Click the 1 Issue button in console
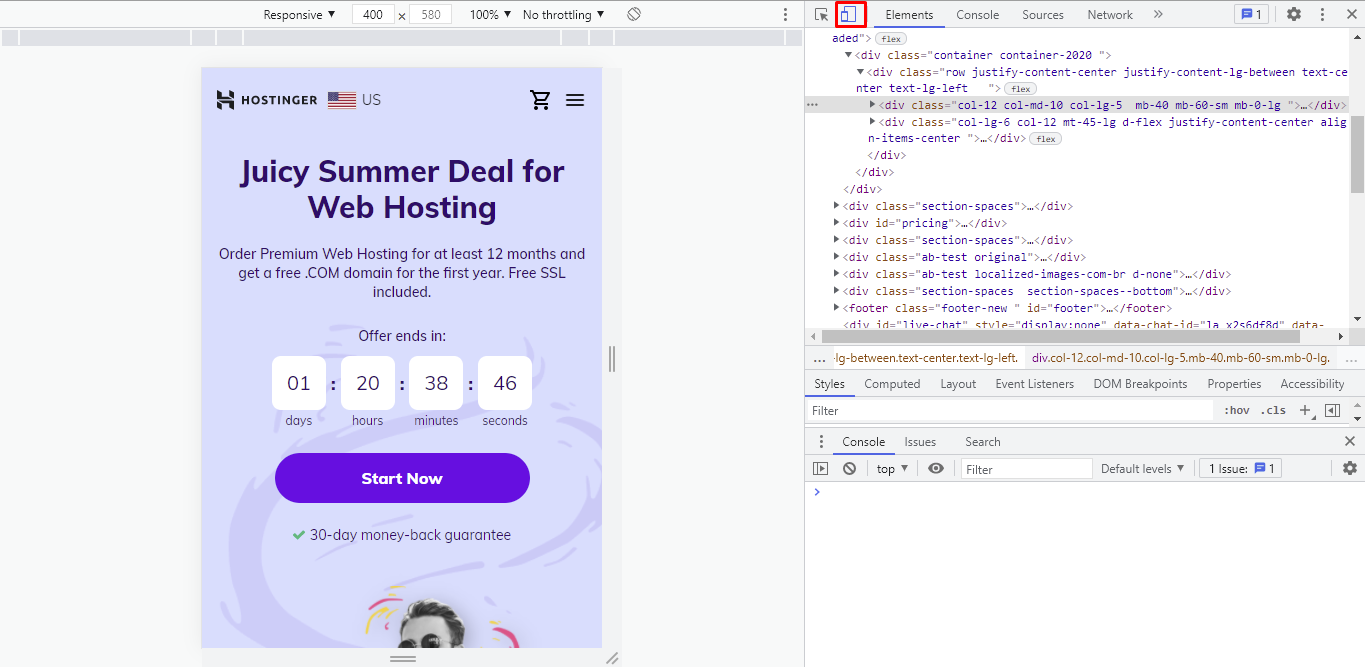 pos(1240,468)
